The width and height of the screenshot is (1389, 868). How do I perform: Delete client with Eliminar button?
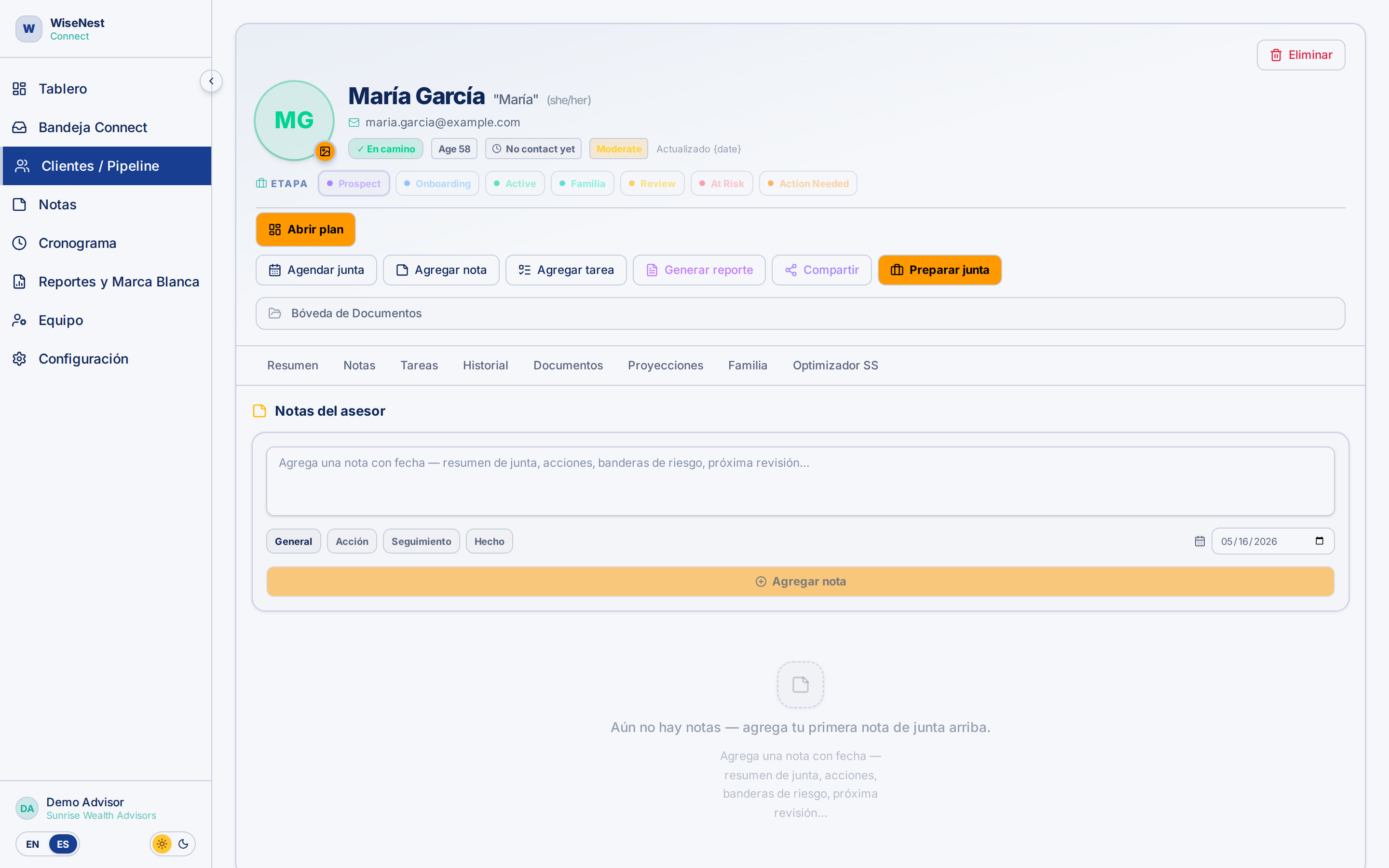coord(1301,55)
